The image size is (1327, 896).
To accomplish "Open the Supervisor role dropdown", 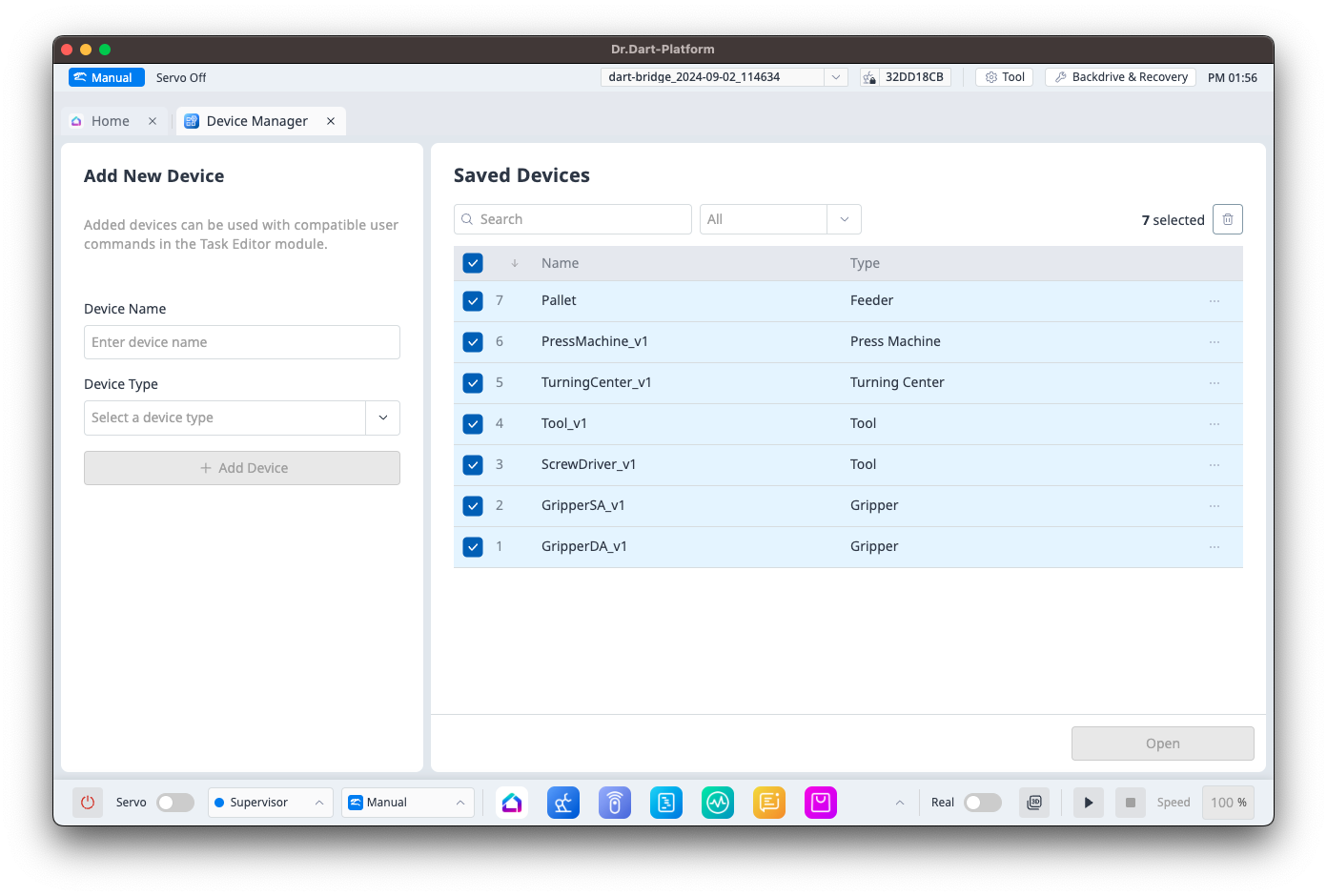I will [x=270, y=803].
